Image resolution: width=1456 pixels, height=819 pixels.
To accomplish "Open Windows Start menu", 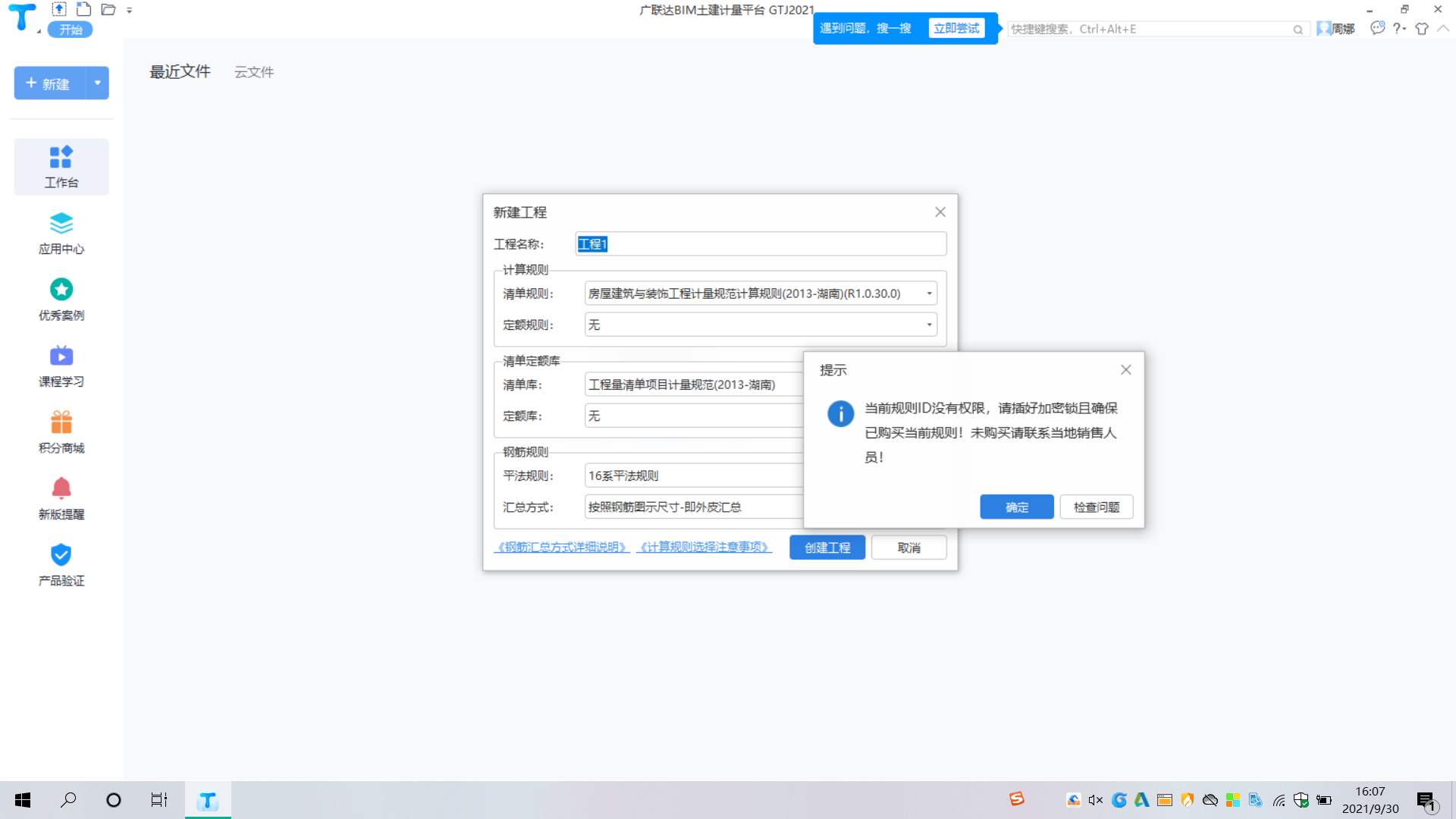I will tap(23, 800).
